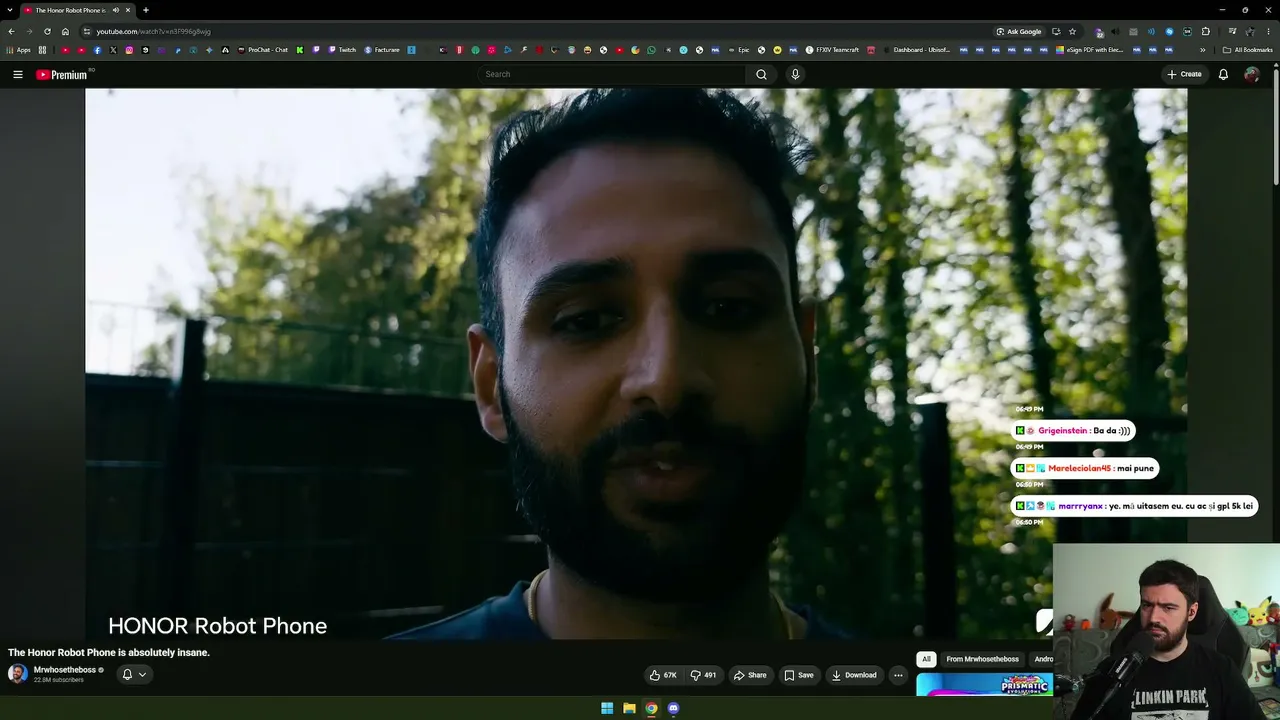Viewport: 1280px width, 720px height.
Task: Open the browser home page
Action: point(65,31)
